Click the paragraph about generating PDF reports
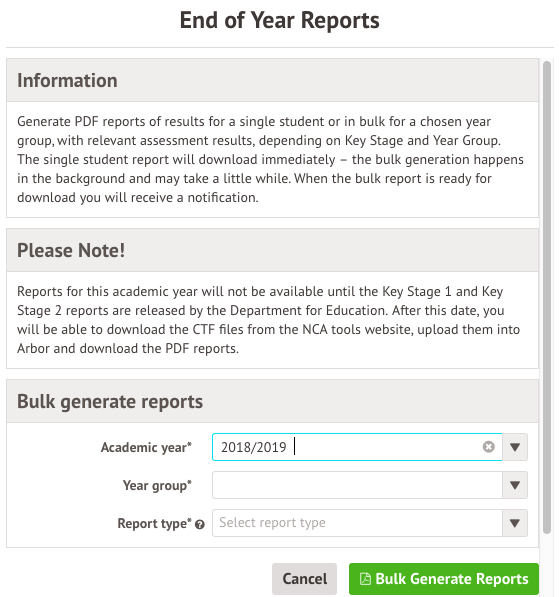This screenshot has width=559, height=597. coord(270,159)
